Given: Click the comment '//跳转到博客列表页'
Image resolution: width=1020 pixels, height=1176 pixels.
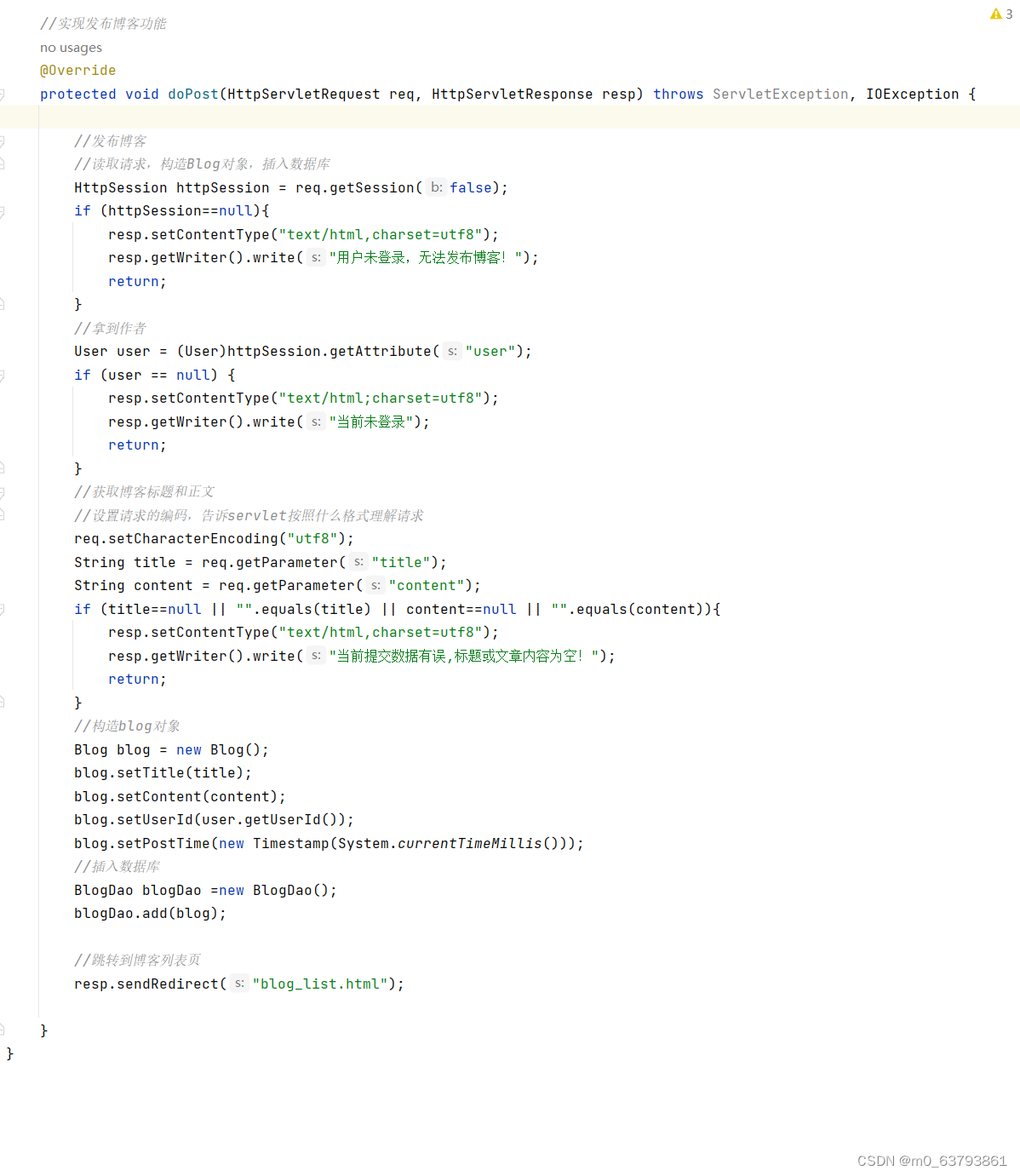Looking at the screenshot, I should (x=137, y=961).
